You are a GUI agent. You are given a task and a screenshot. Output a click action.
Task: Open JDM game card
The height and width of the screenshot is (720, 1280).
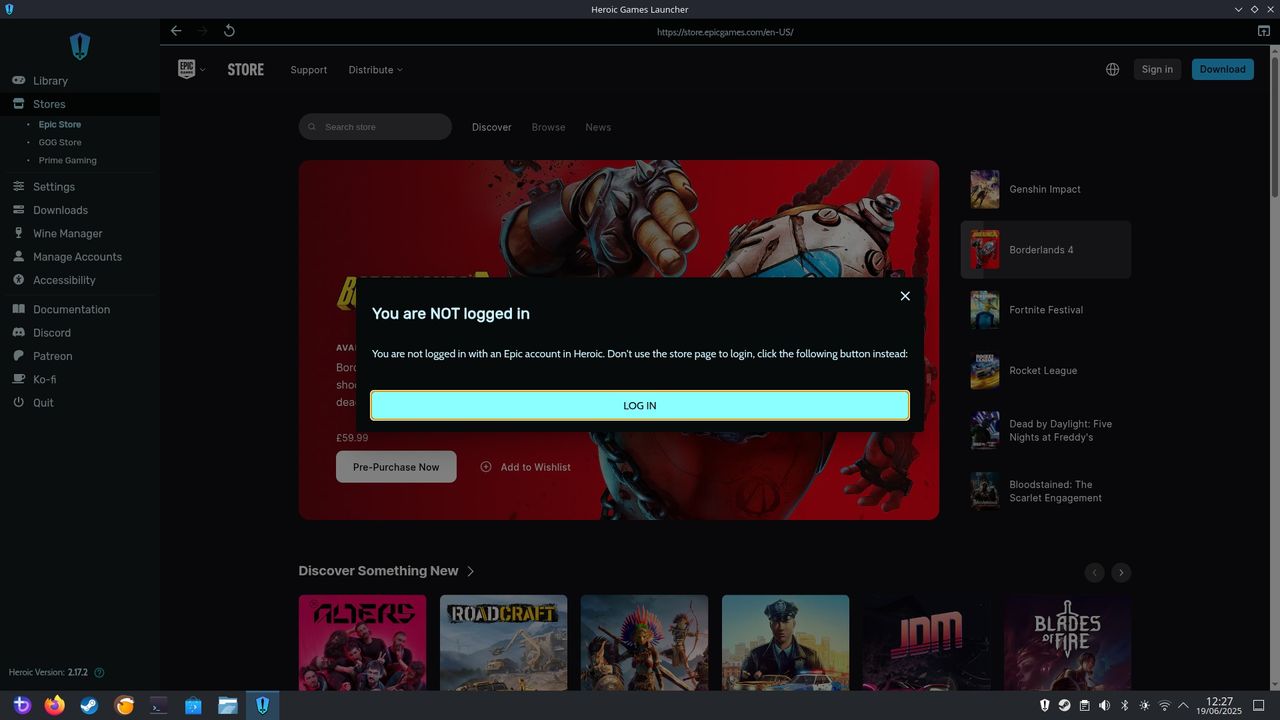tap(926, 643)
